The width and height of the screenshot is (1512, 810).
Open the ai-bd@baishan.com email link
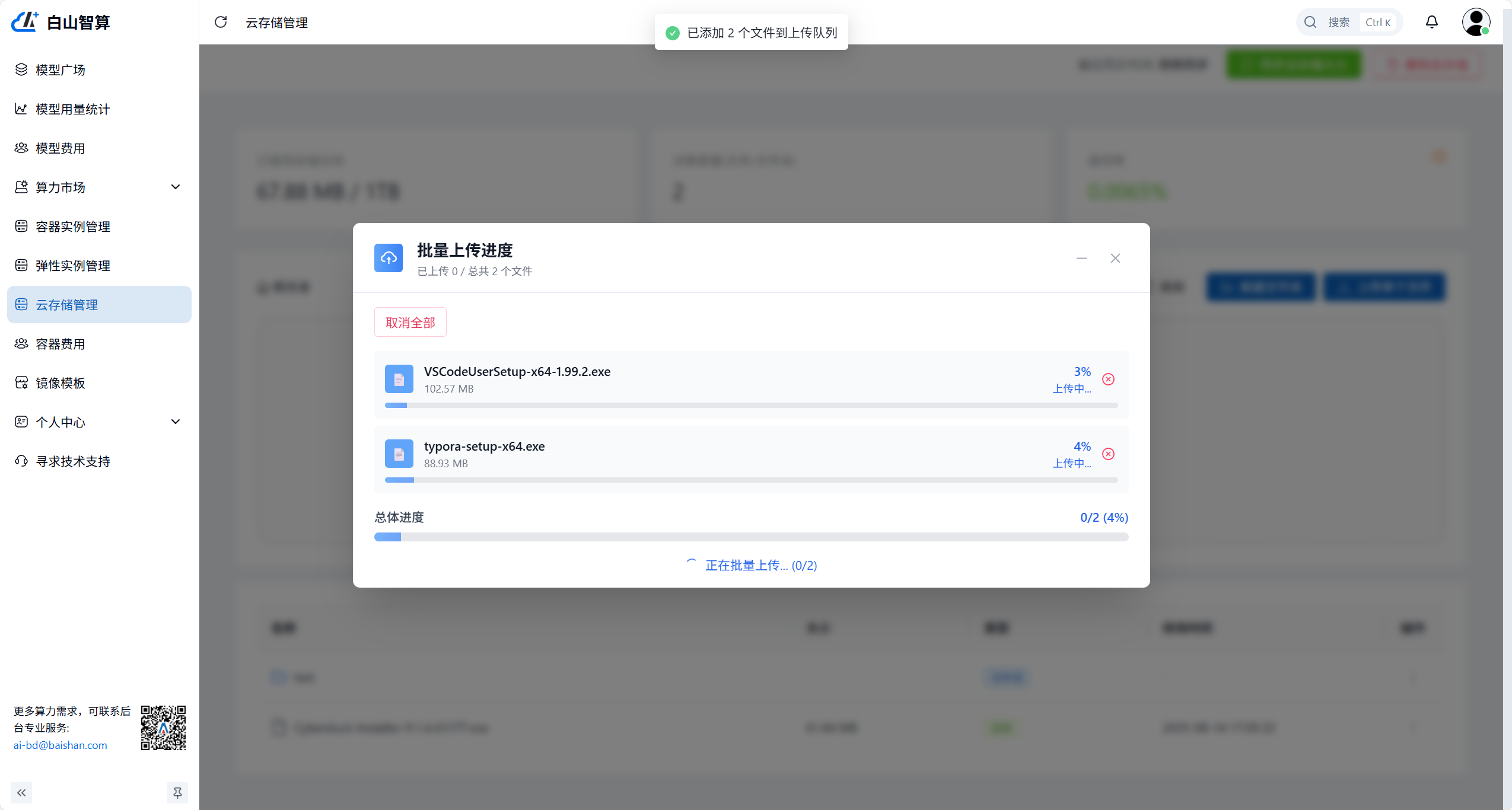coord(60,745)
